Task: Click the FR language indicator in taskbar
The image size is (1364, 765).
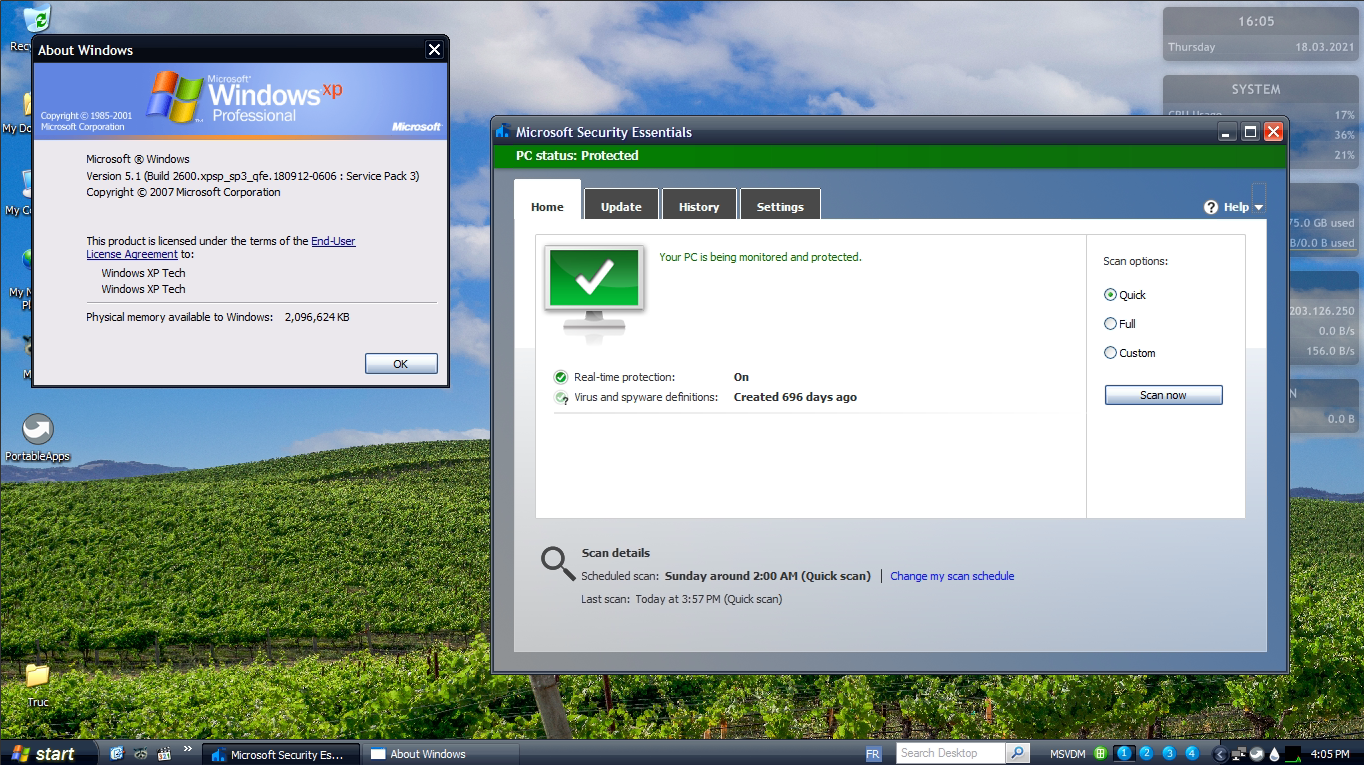Action: [873, 754]
